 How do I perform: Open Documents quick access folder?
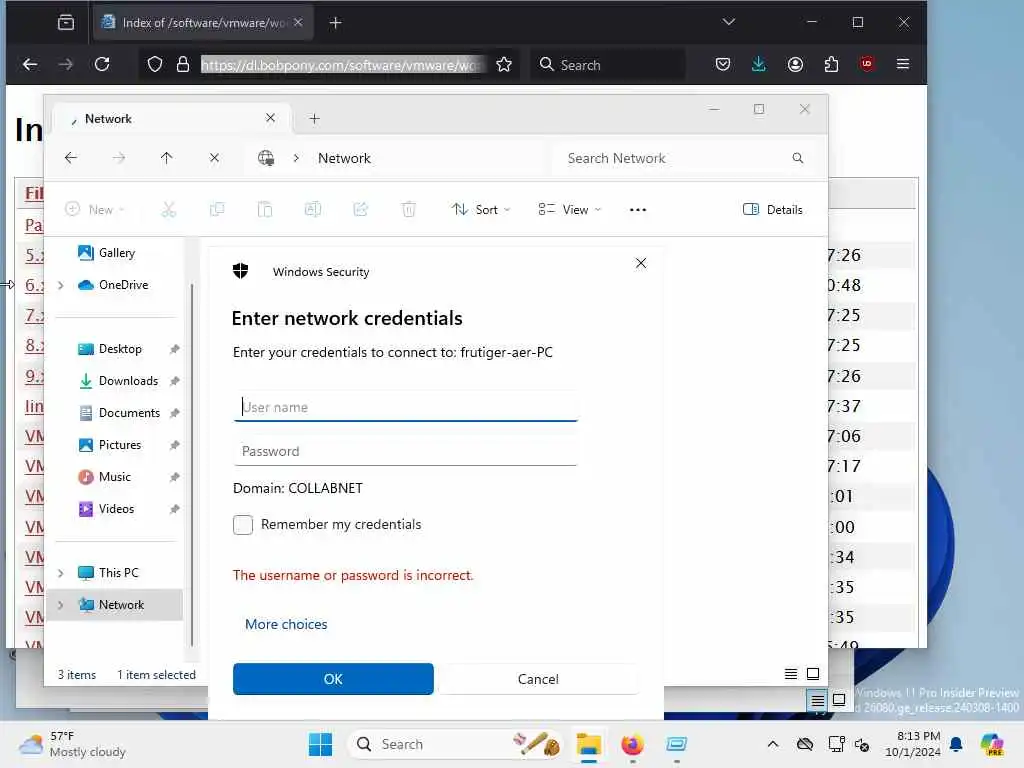click(129, 413)
